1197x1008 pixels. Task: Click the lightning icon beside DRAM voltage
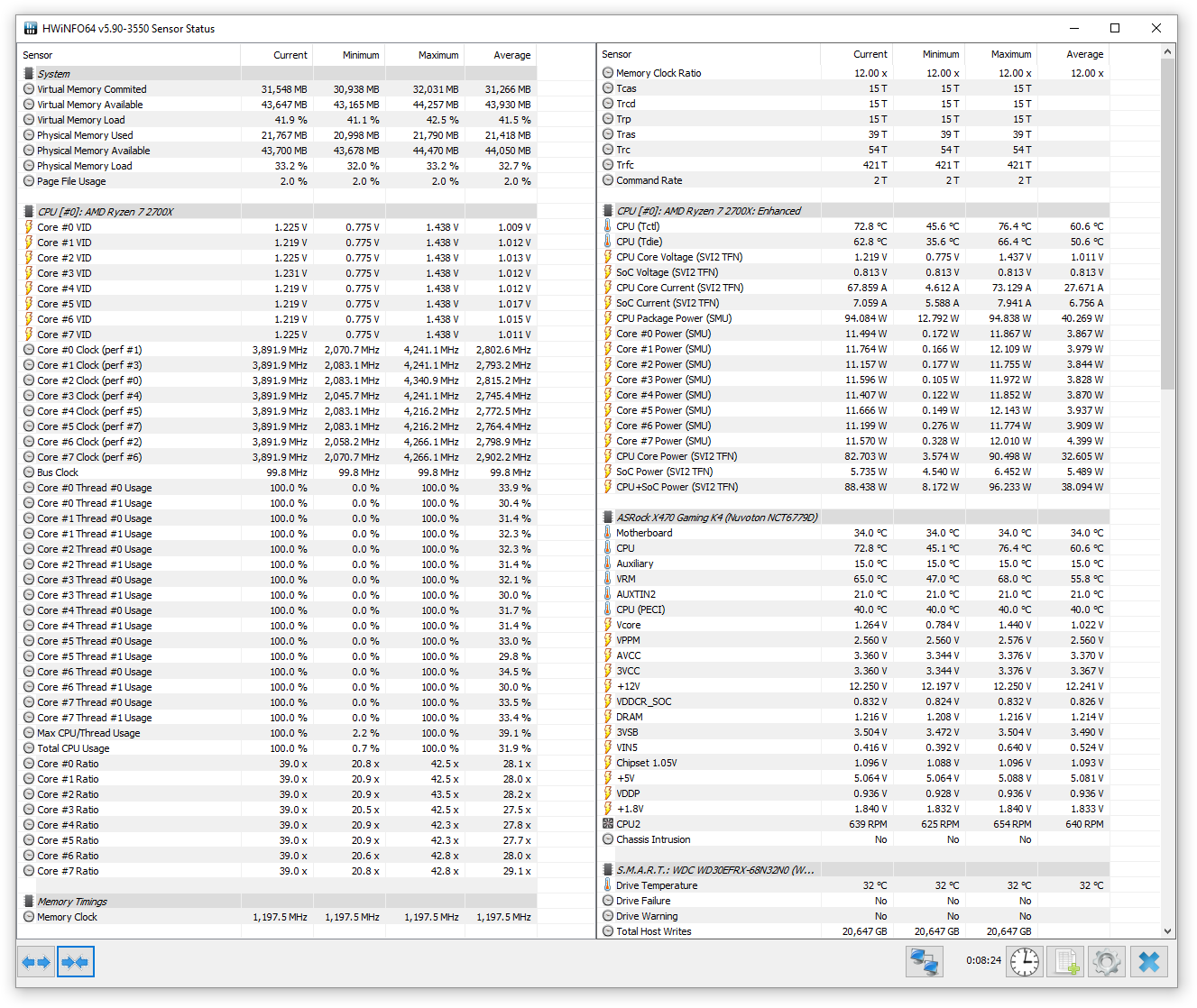click(x=608, y=717)
